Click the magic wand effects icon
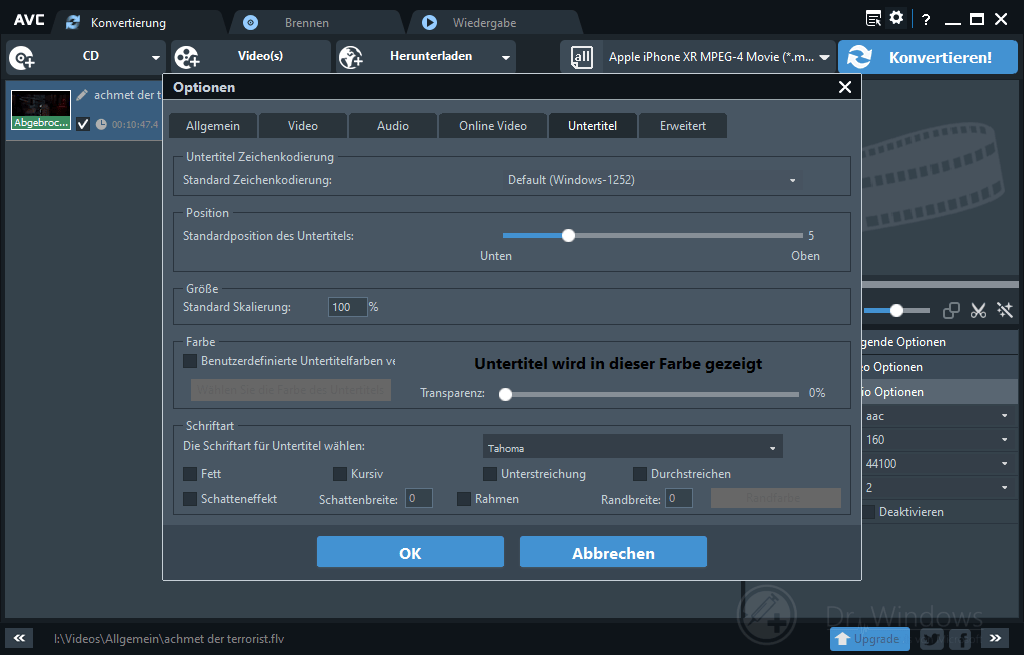Screen dimensions: 1024x655 [1005, 310]
